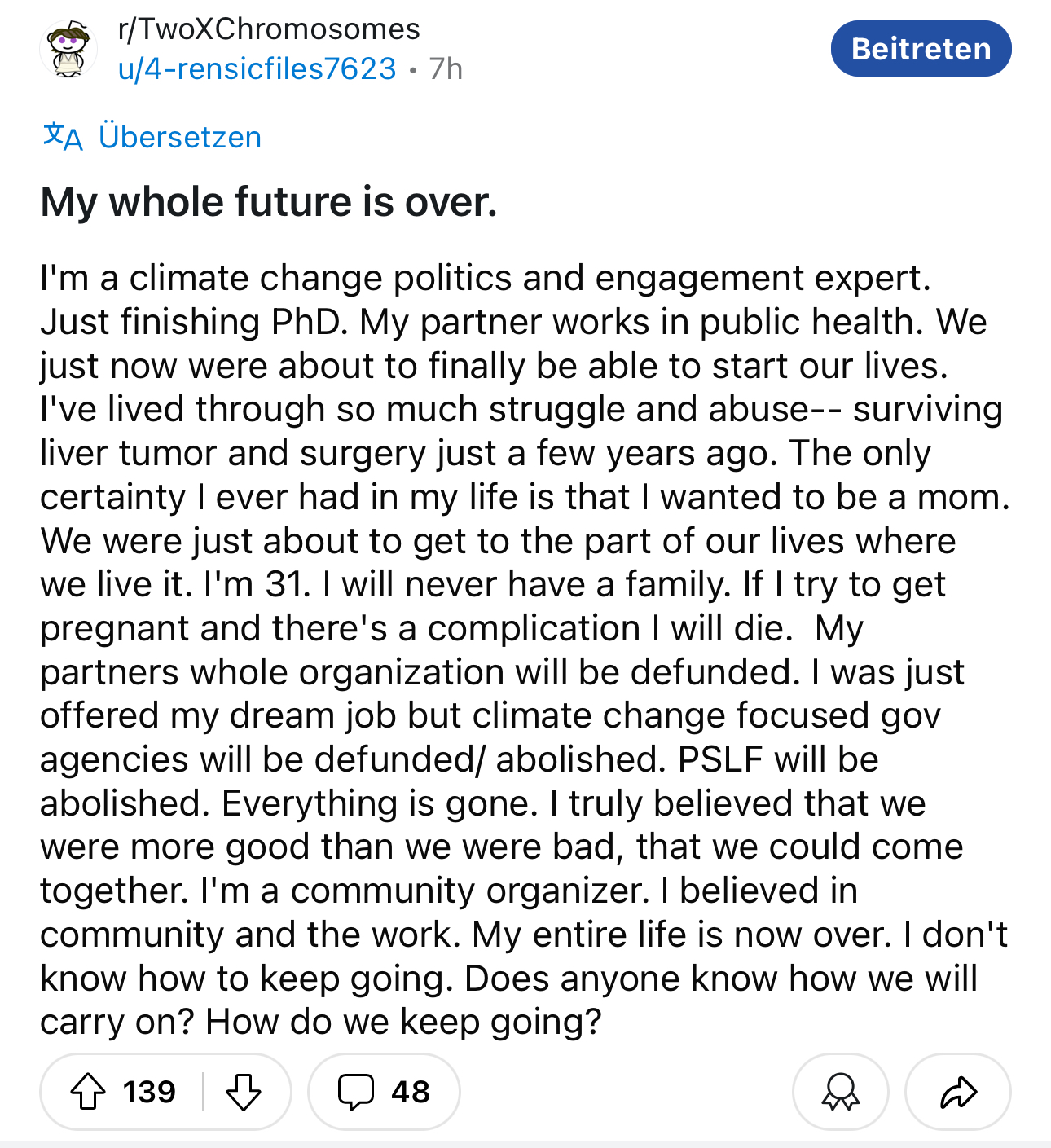Give an award using the ribbon icon
The width and height of the screenshot is (1051, 1148).
[840, 1092]
